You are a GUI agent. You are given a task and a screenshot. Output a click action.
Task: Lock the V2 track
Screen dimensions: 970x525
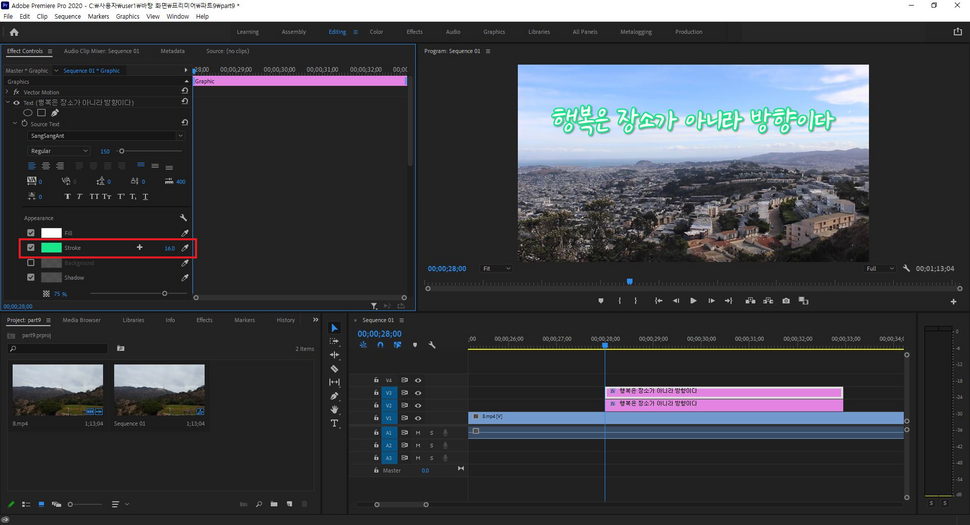pyautogui.click(x=376, y=406)
